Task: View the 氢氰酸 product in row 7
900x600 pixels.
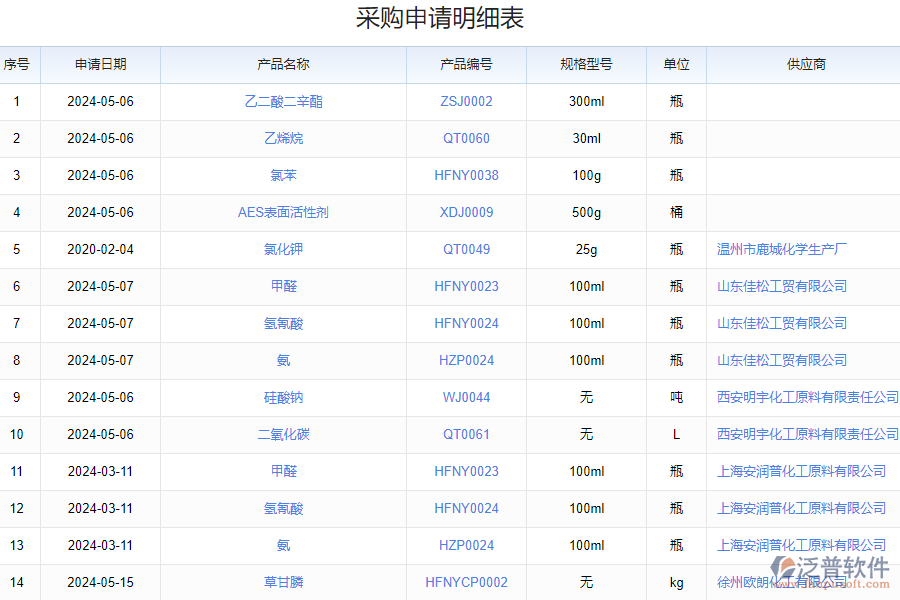Action: [x=283, y=323]
